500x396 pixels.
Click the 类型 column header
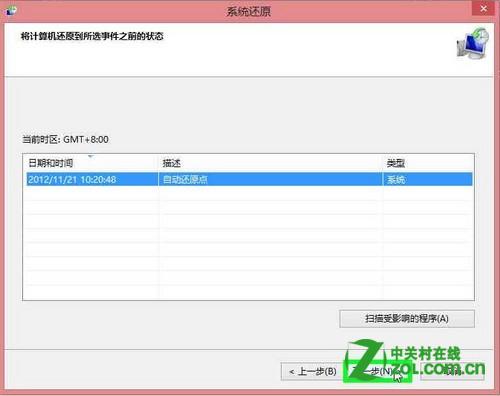pyautogui.click(x=428, y=163)
